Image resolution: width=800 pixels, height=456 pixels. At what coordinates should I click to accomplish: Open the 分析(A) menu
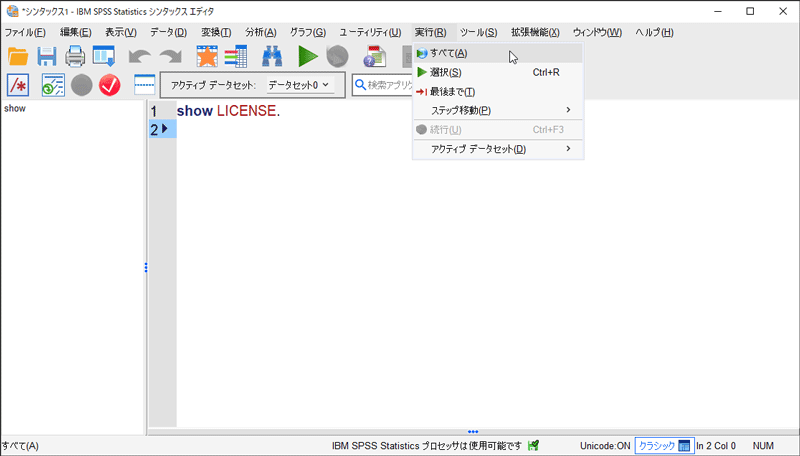tap(261, 33)
